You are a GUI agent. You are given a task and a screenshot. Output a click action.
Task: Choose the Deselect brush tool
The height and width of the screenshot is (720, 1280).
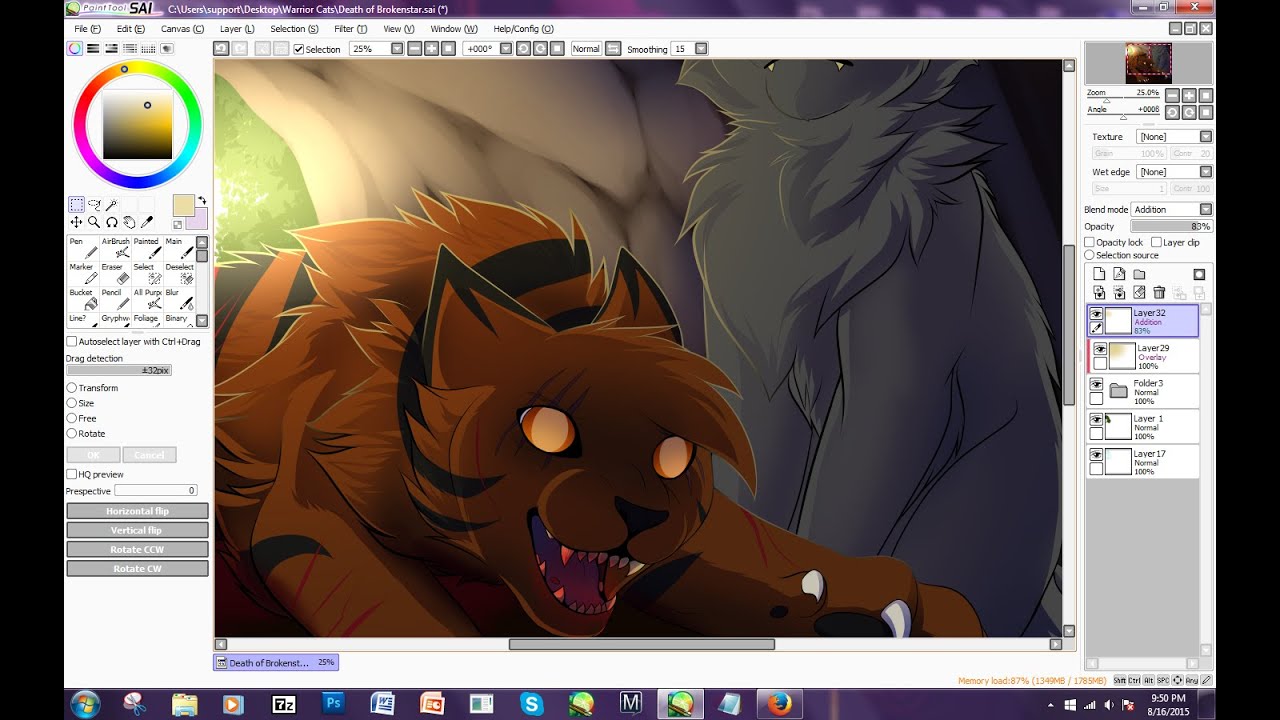pos(179,274)
